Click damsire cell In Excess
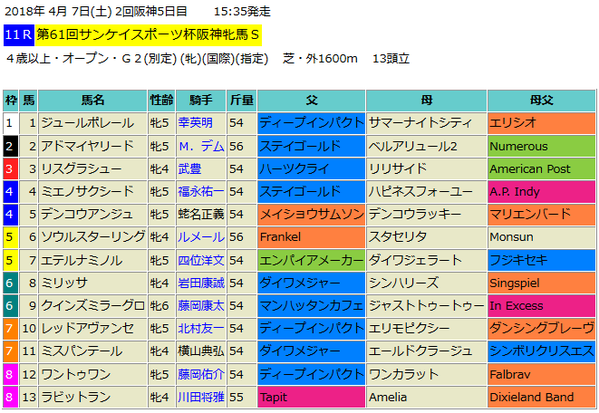The height and width of the screenshot is (413, 599). click(541, 306)
